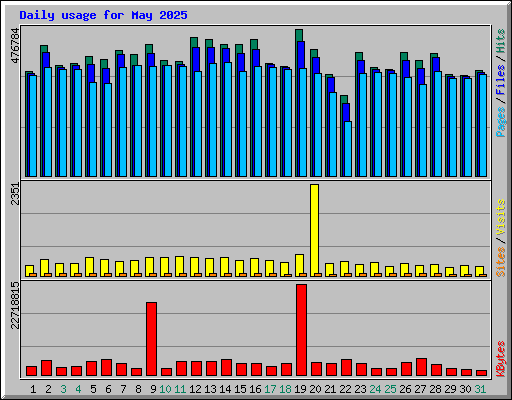
Task: Click the 2351 axis value
Action: (15, 194)
